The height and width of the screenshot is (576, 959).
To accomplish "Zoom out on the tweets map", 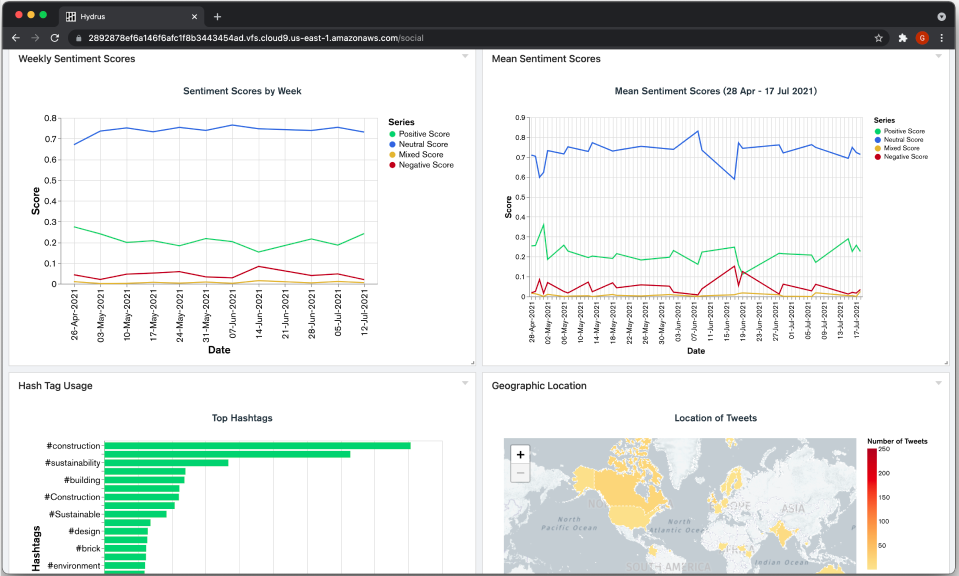I will pyautogui.click(x=520, y=473).
